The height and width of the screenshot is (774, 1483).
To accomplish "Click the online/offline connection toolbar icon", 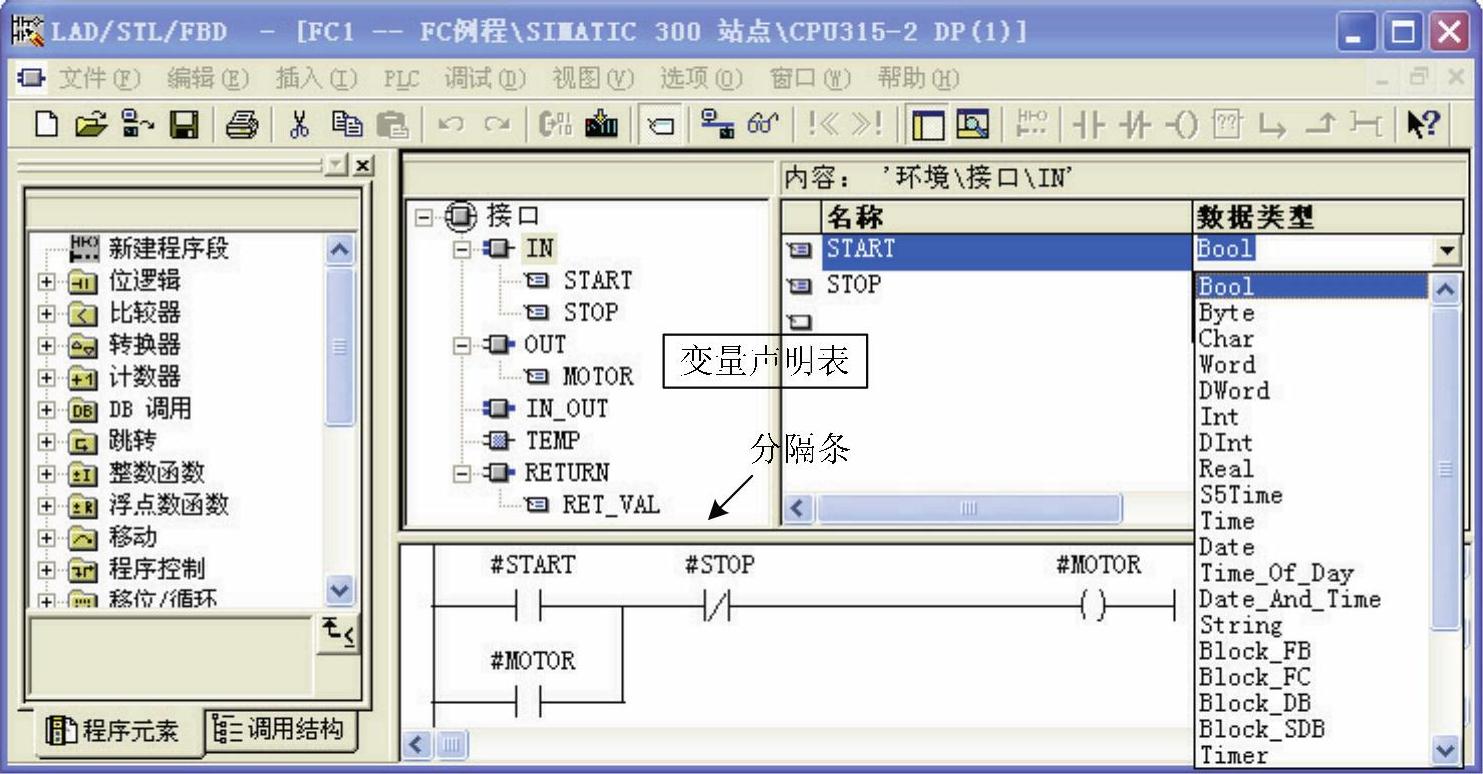I will (x=716, y=124).
